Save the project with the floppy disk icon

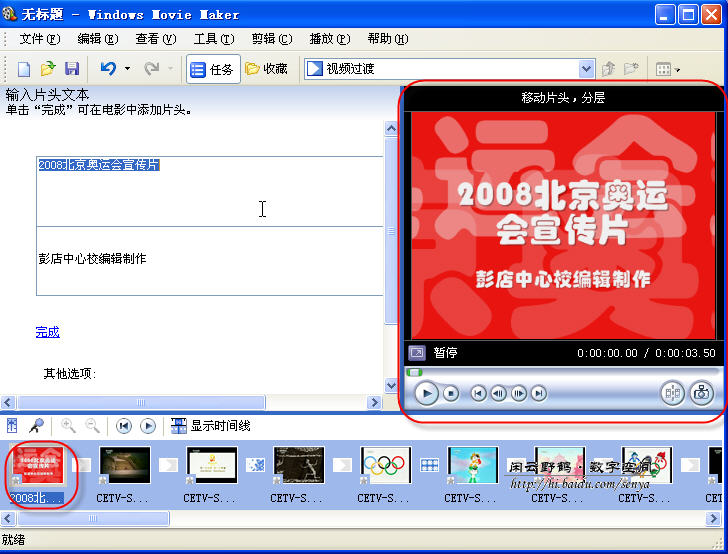72,69
